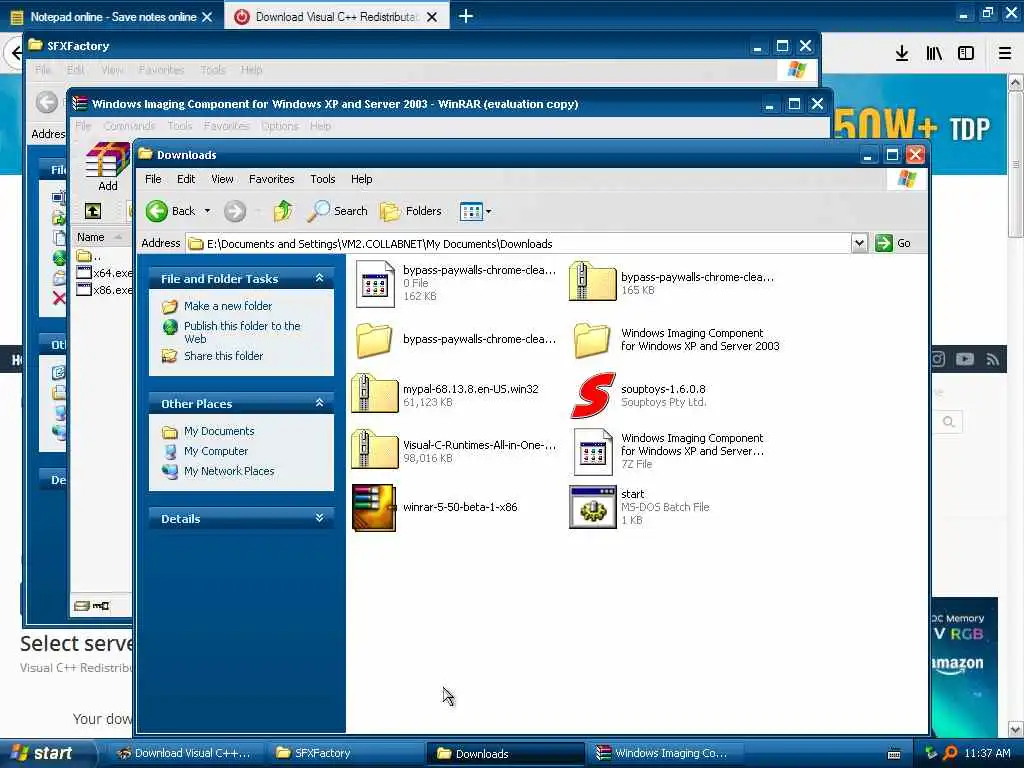Image resolution: width=1024 pixels, height=768 pixels.
Task: Click x86.exe in WinRAR file list
Action: coord(105,290)
